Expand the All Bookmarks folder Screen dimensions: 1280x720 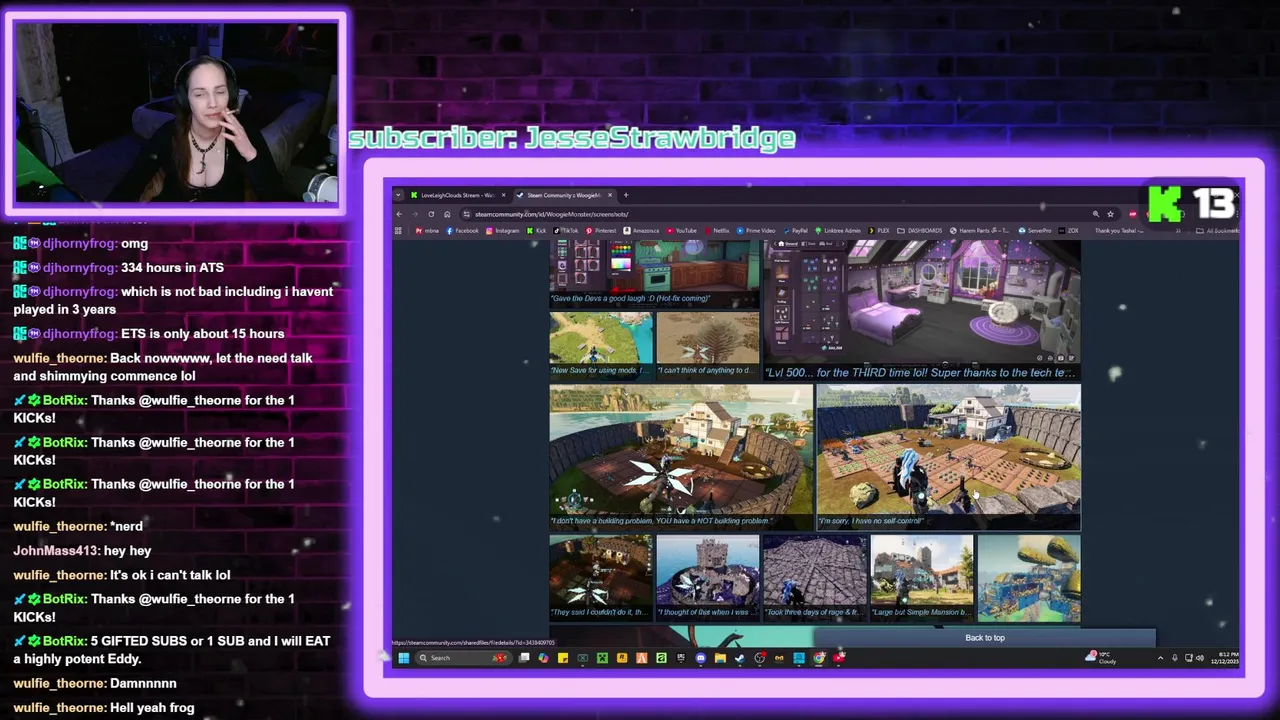tap(1218, 231)
